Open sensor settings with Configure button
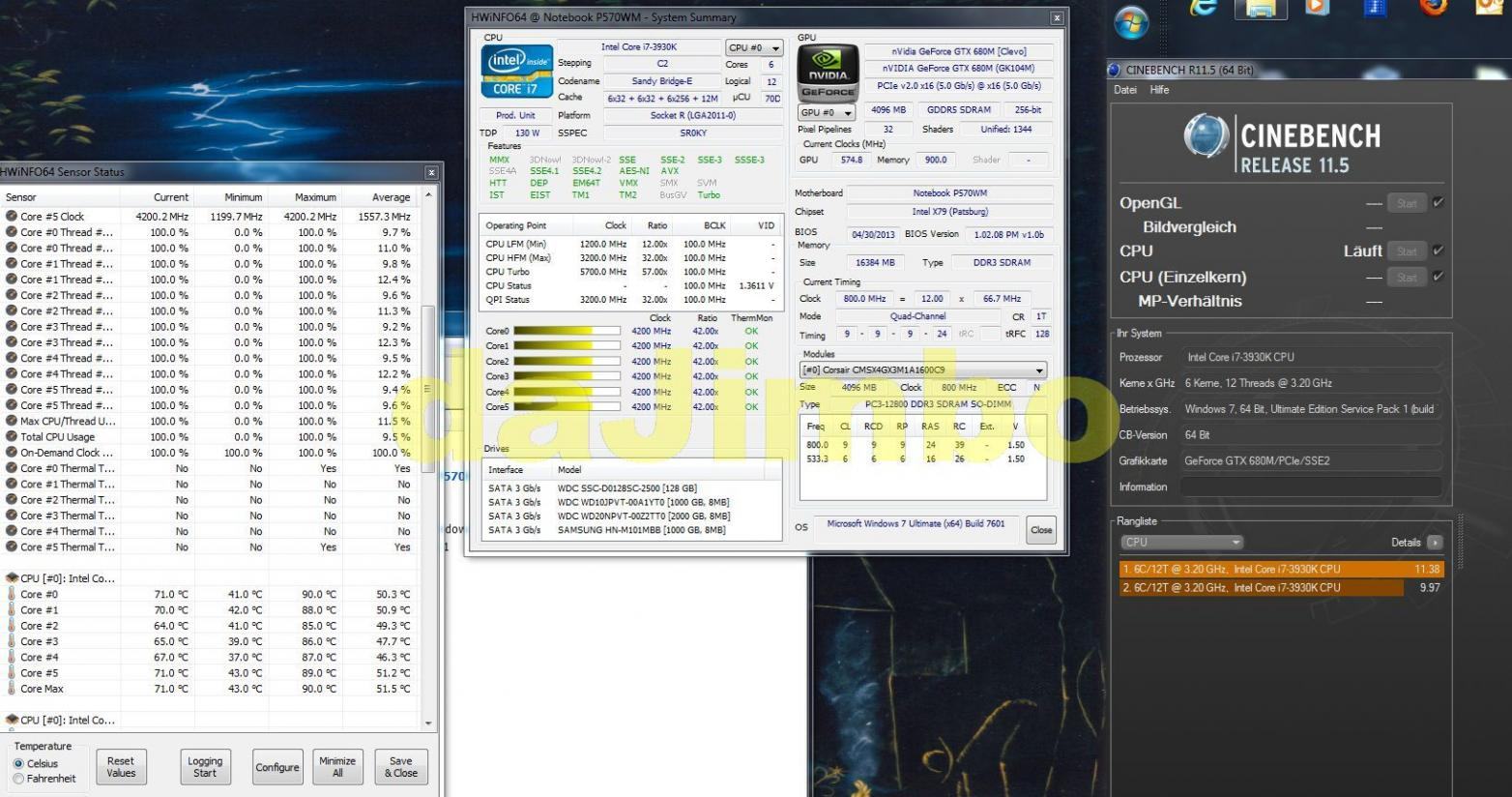Image resolution: width=1512 pixels, height=797 pixels. point(277,767)
